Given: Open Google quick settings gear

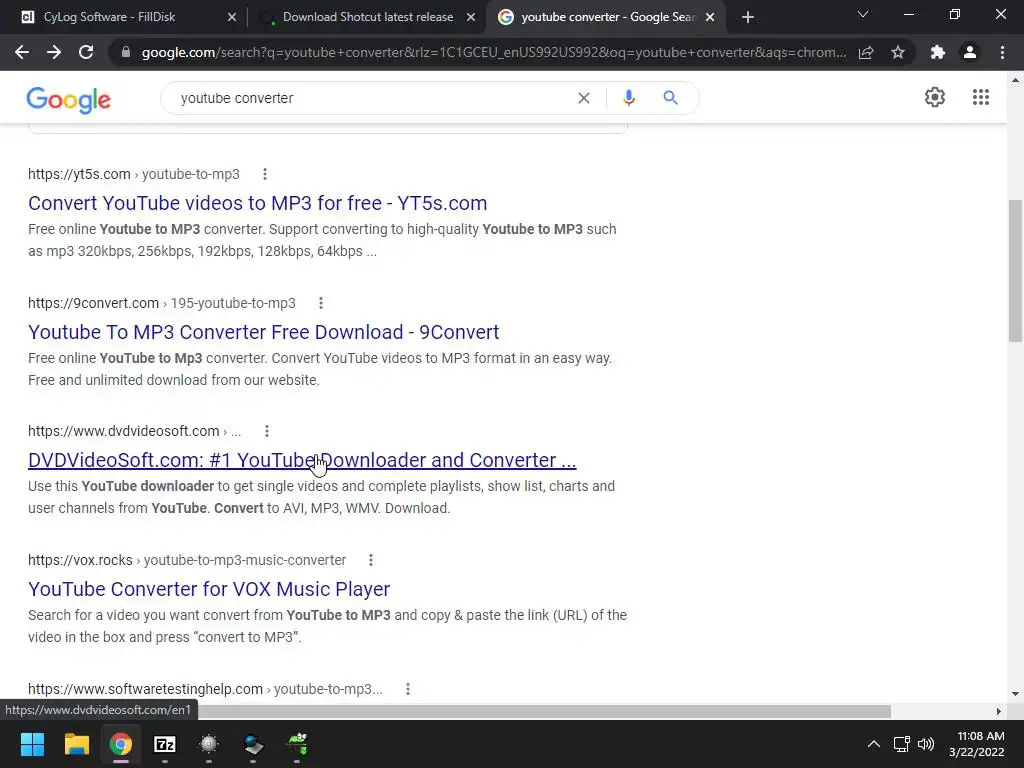Looking at the screenshot, I should 935,97.
